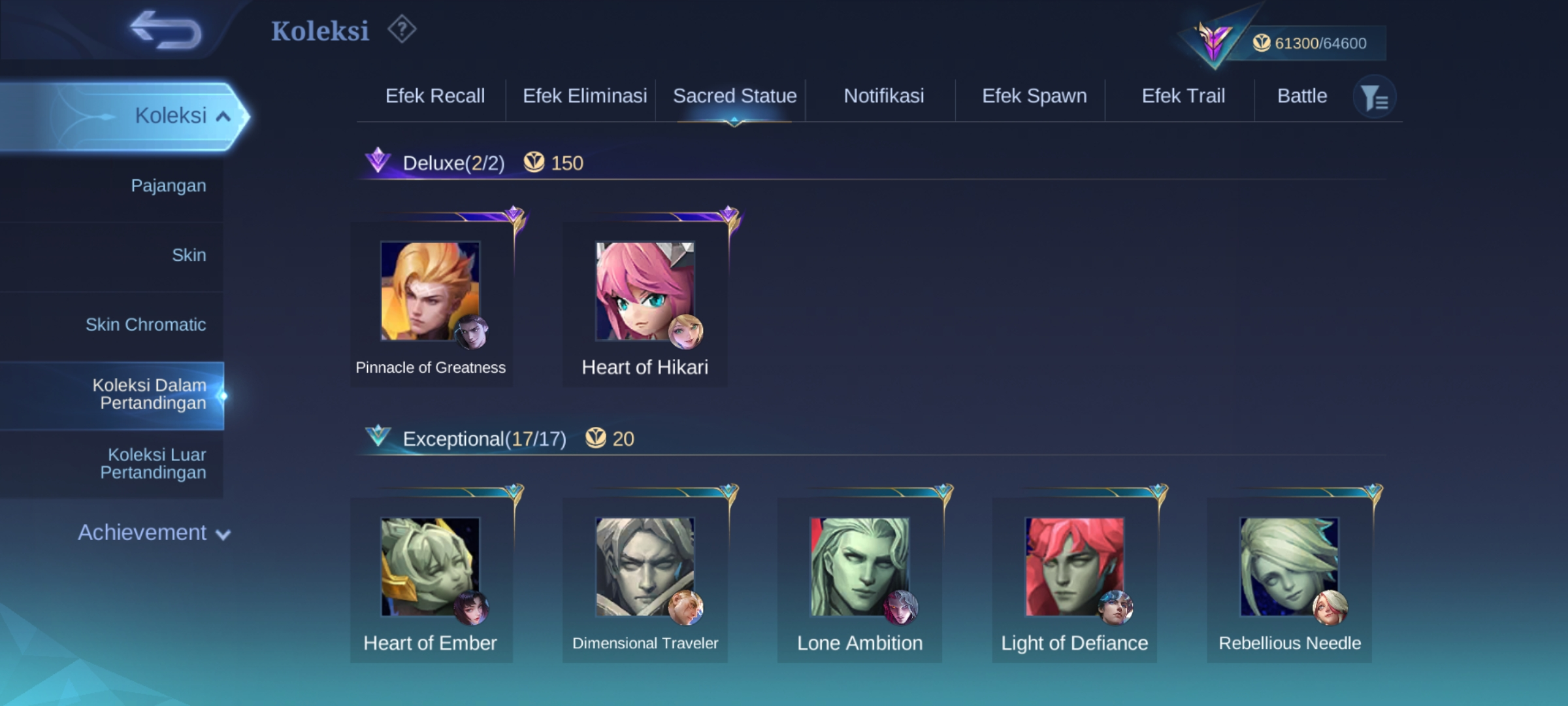
Task: Choose the Rebellious Needle statue
Action: click(x=1290, y=580)
